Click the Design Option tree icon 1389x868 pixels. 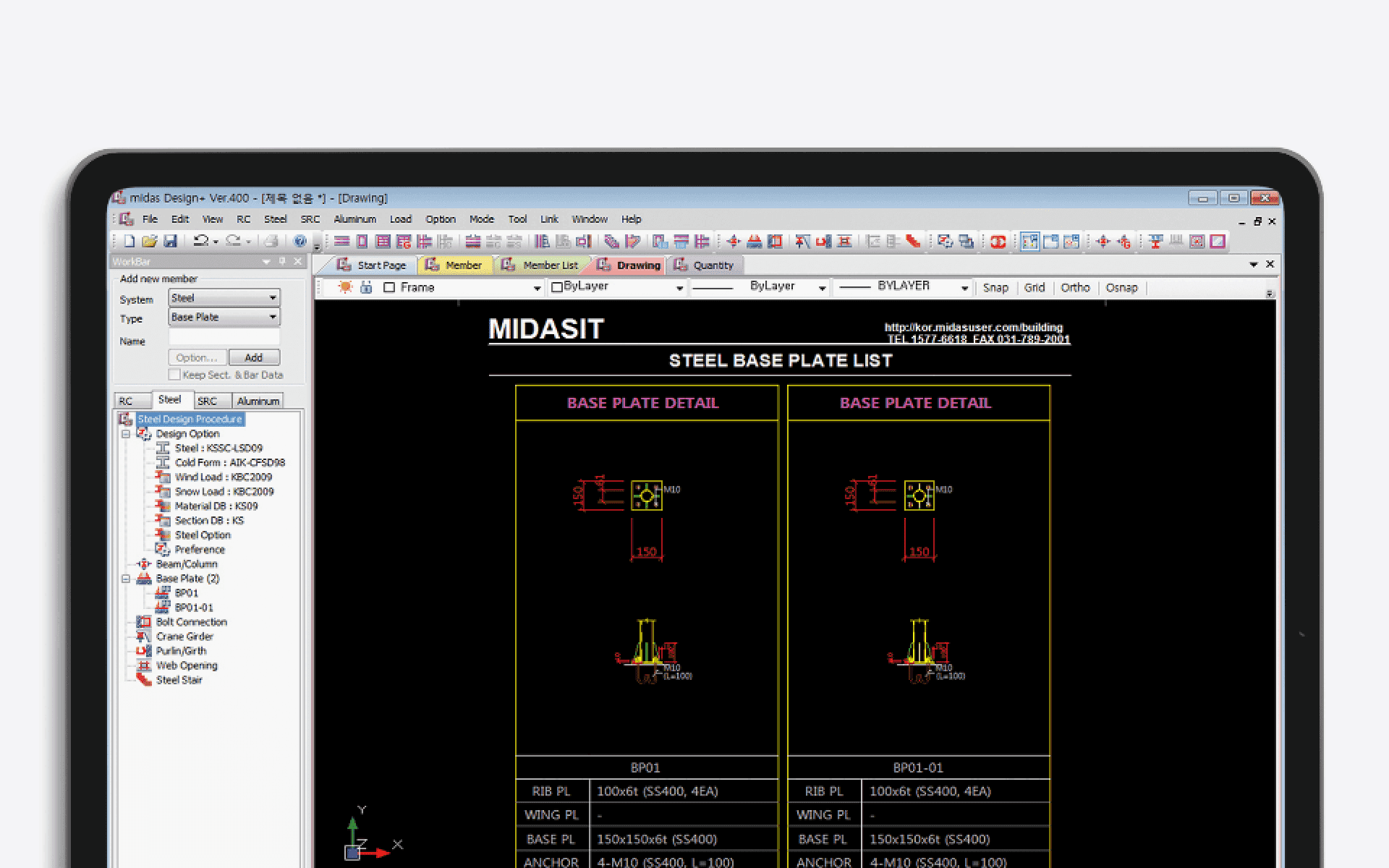(x=144, y=434)
